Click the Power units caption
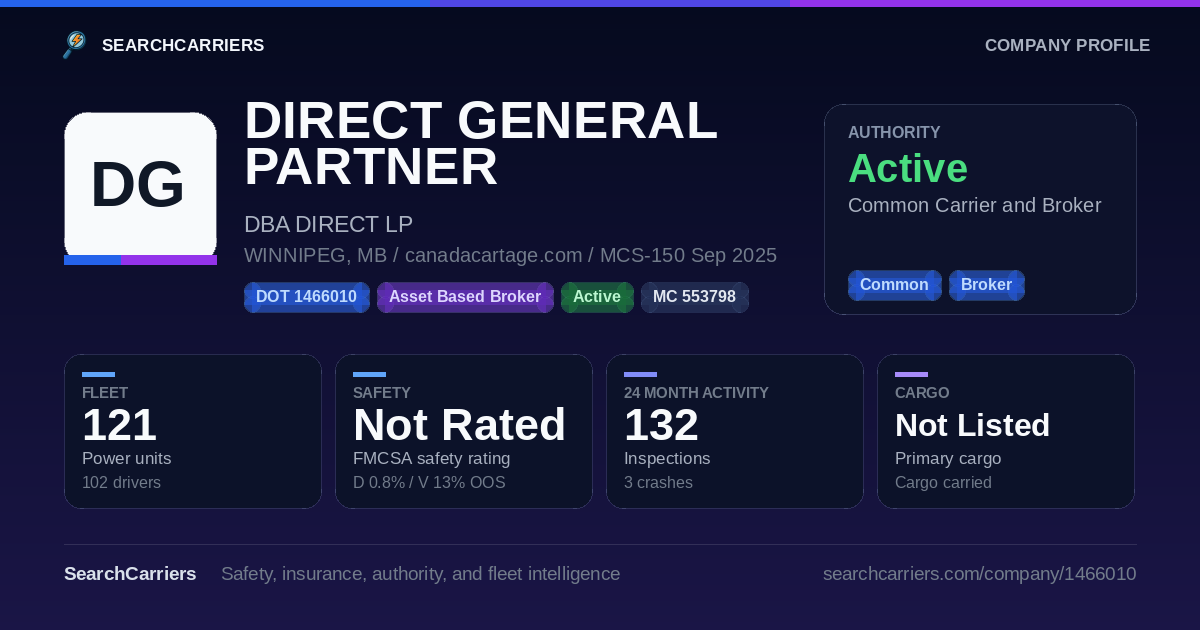 pyautogui.click(x=126, y=458)
